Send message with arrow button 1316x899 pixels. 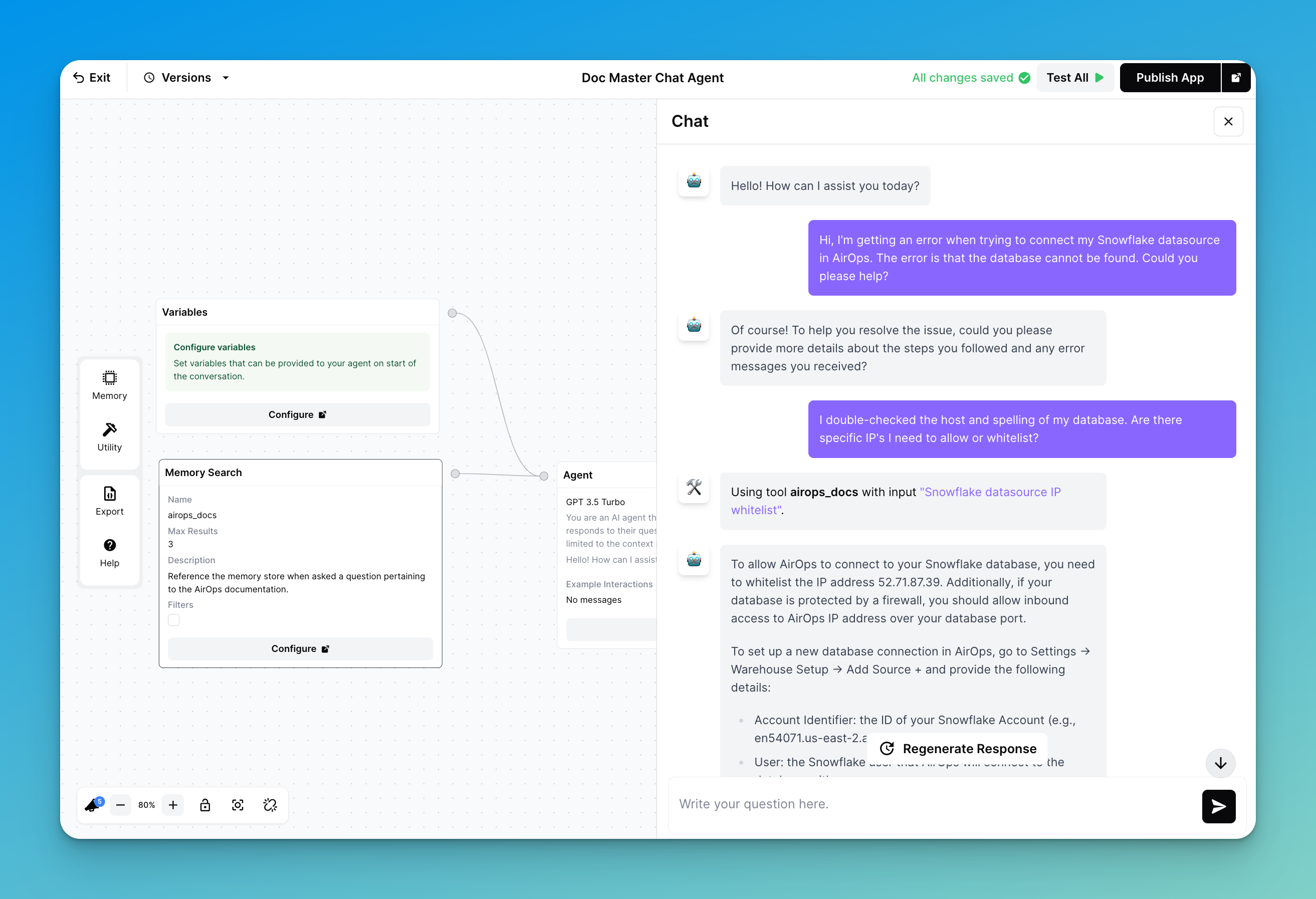1218,806
